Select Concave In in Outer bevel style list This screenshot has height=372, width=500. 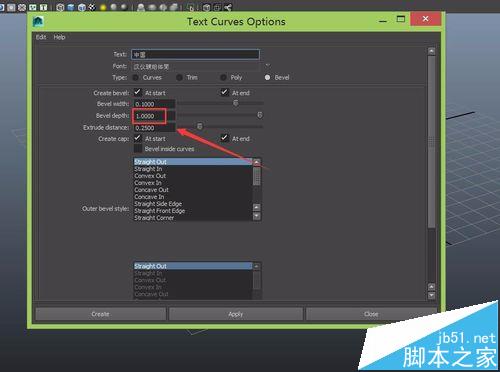(193, 197)
